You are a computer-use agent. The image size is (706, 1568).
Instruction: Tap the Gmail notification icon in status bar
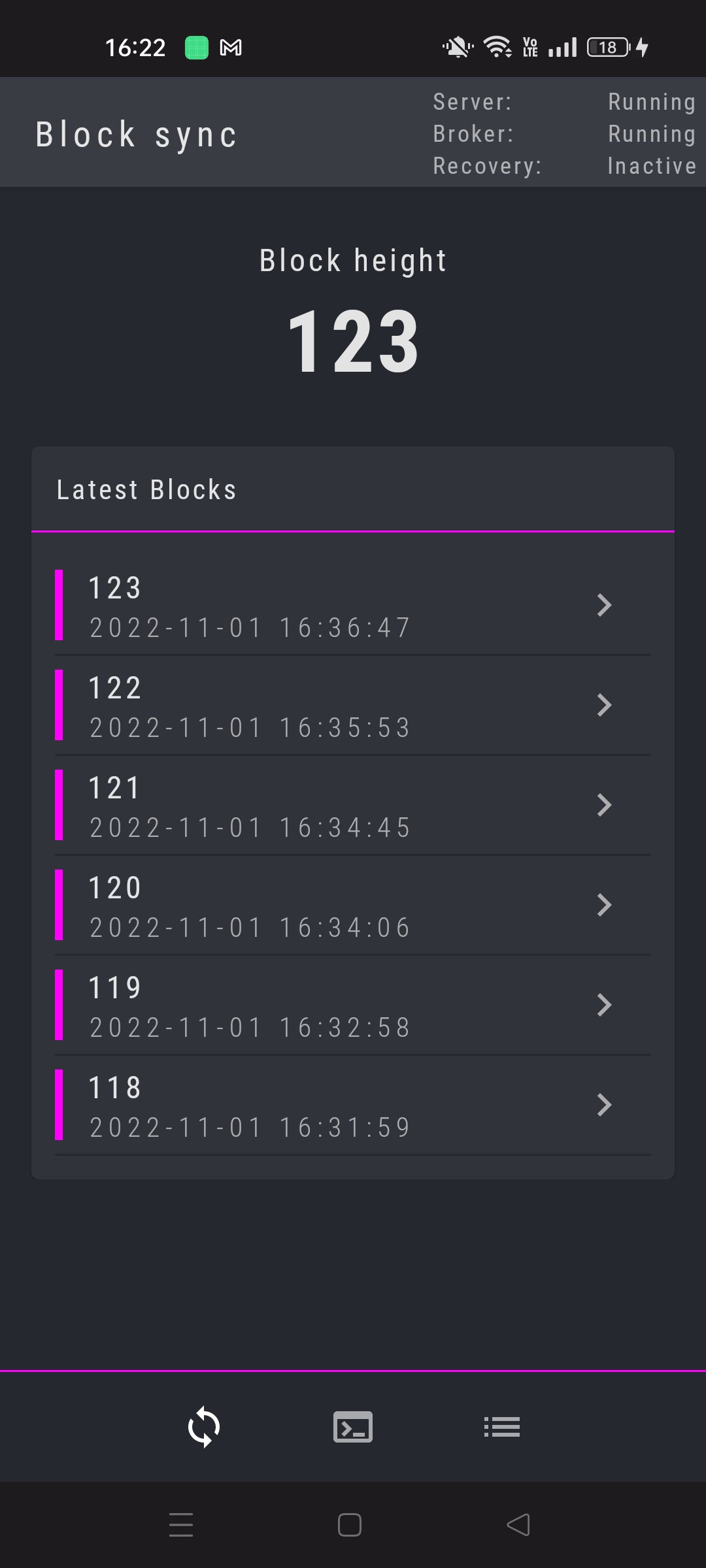232,47
